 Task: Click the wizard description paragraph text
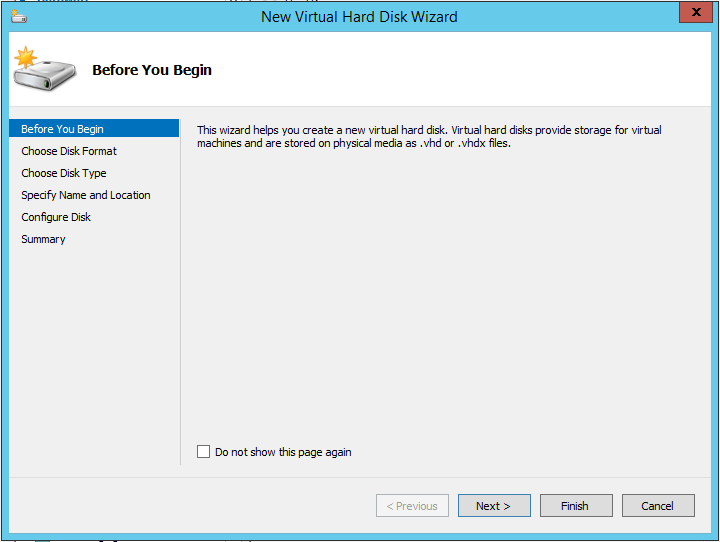pos(429,137)
